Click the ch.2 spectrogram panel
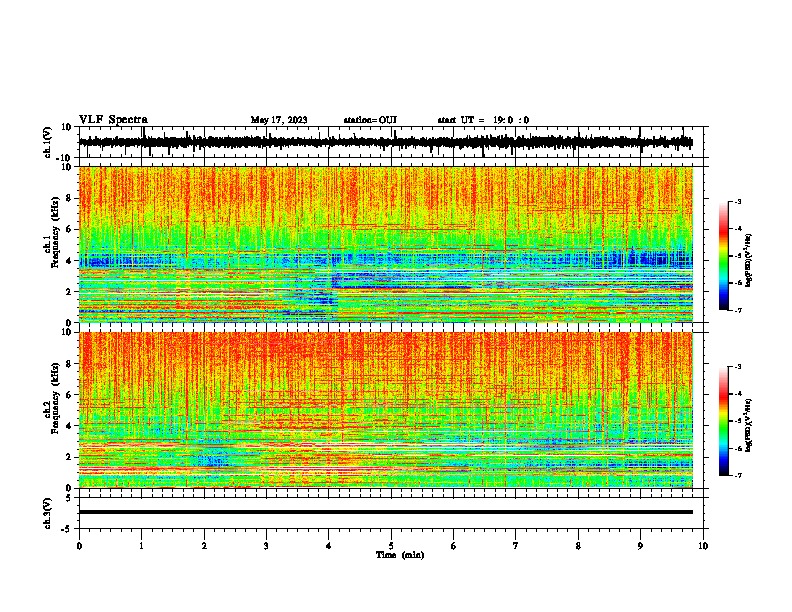 tap(386, 410)
